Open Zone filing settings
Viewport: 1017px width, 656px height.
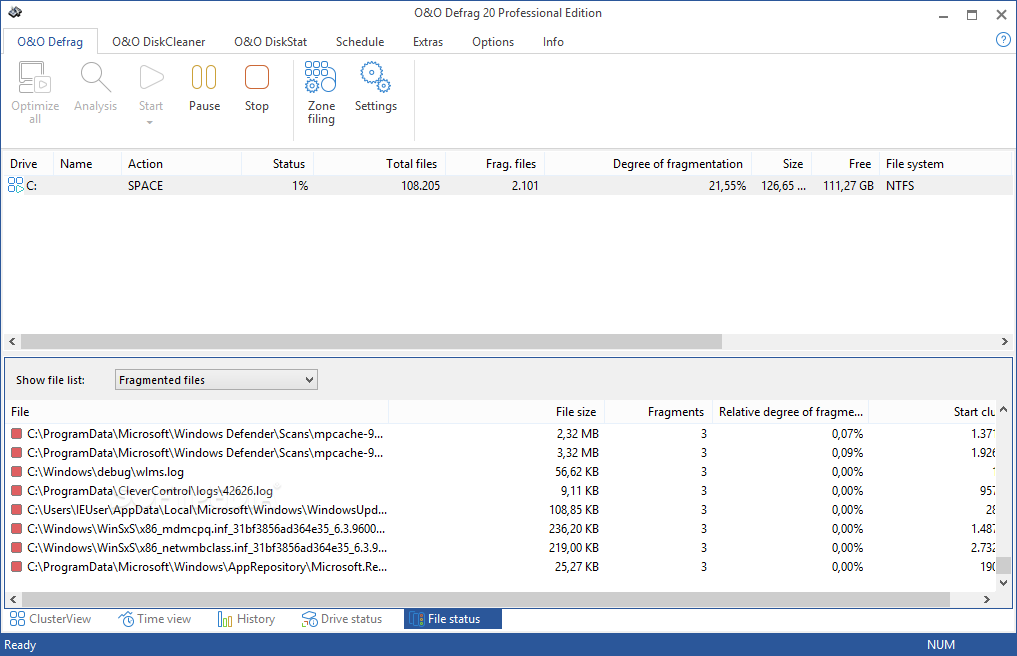(321, 93)
